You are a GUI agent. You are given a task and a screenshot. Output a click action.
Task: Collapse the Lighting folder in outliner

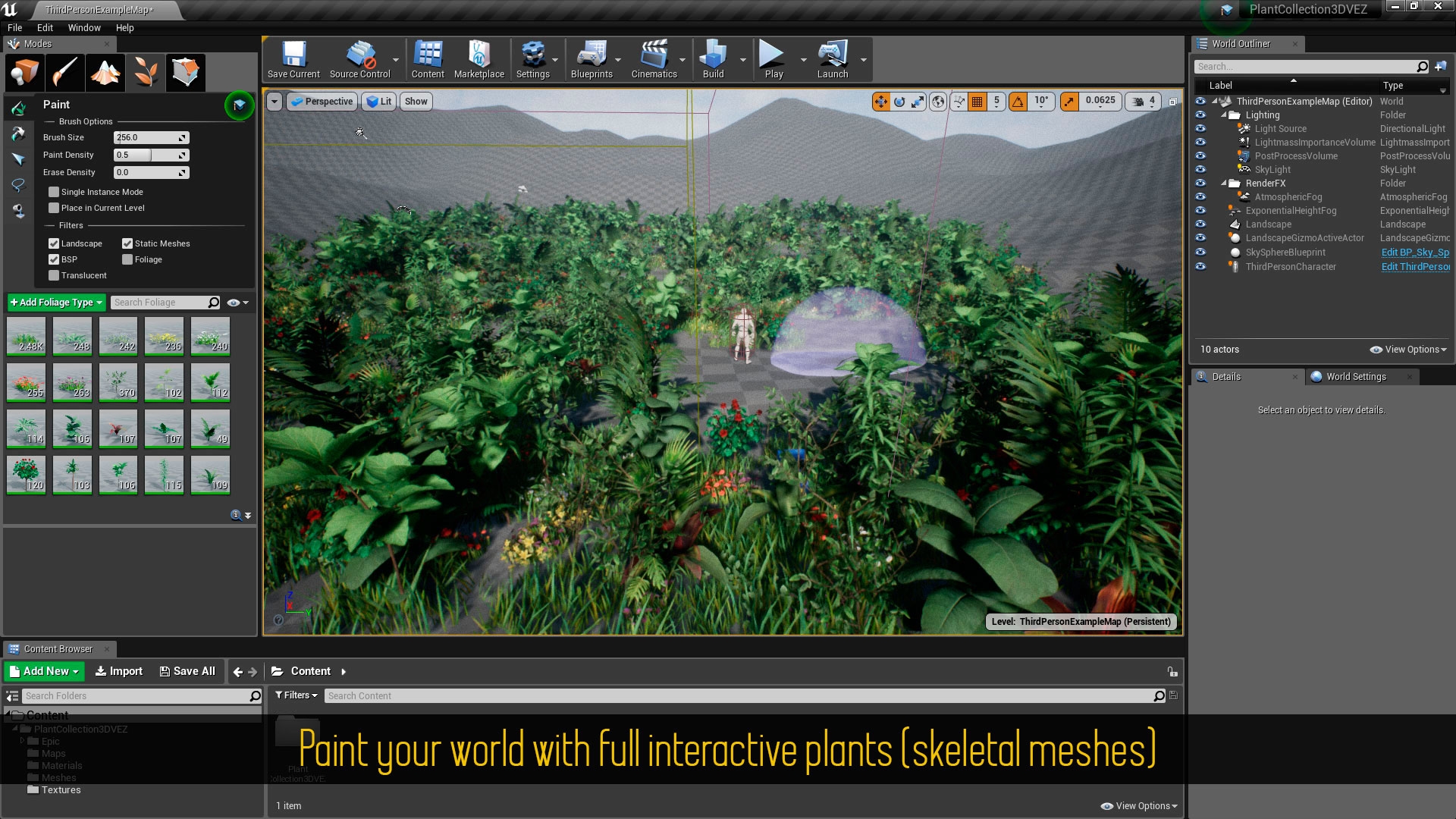[1223, 115]
